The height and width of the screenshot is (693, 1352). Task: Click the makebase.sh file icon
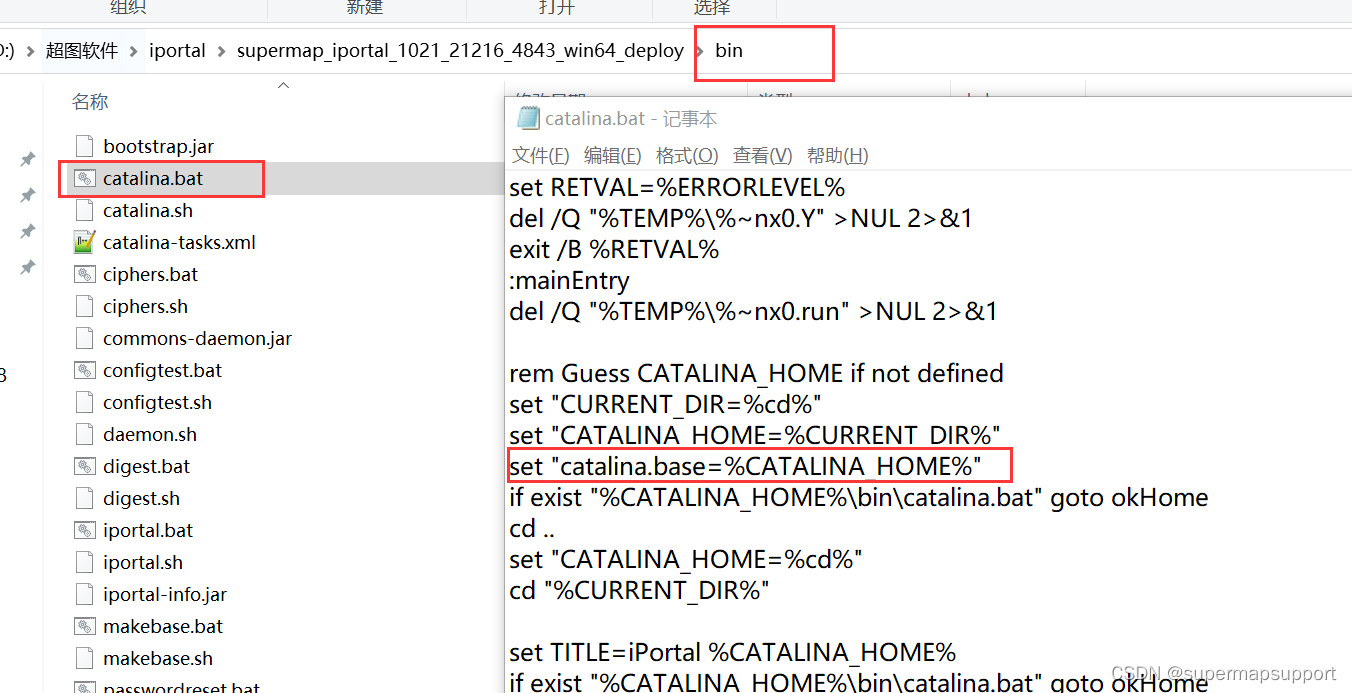click(84, 658)
